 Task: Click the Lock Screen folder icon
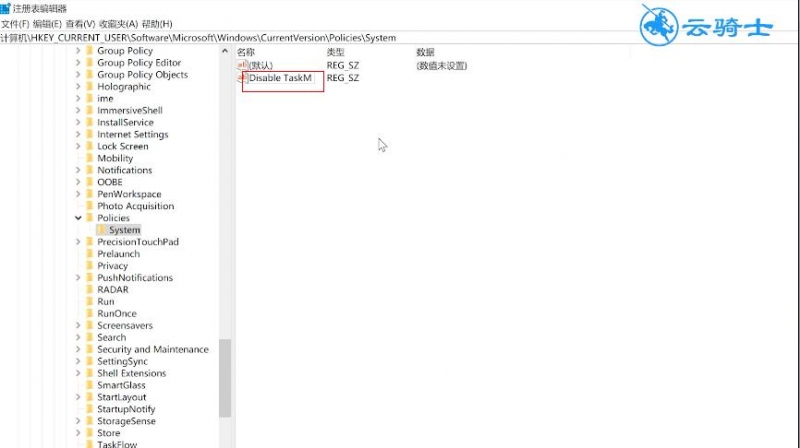click(90, 146)
